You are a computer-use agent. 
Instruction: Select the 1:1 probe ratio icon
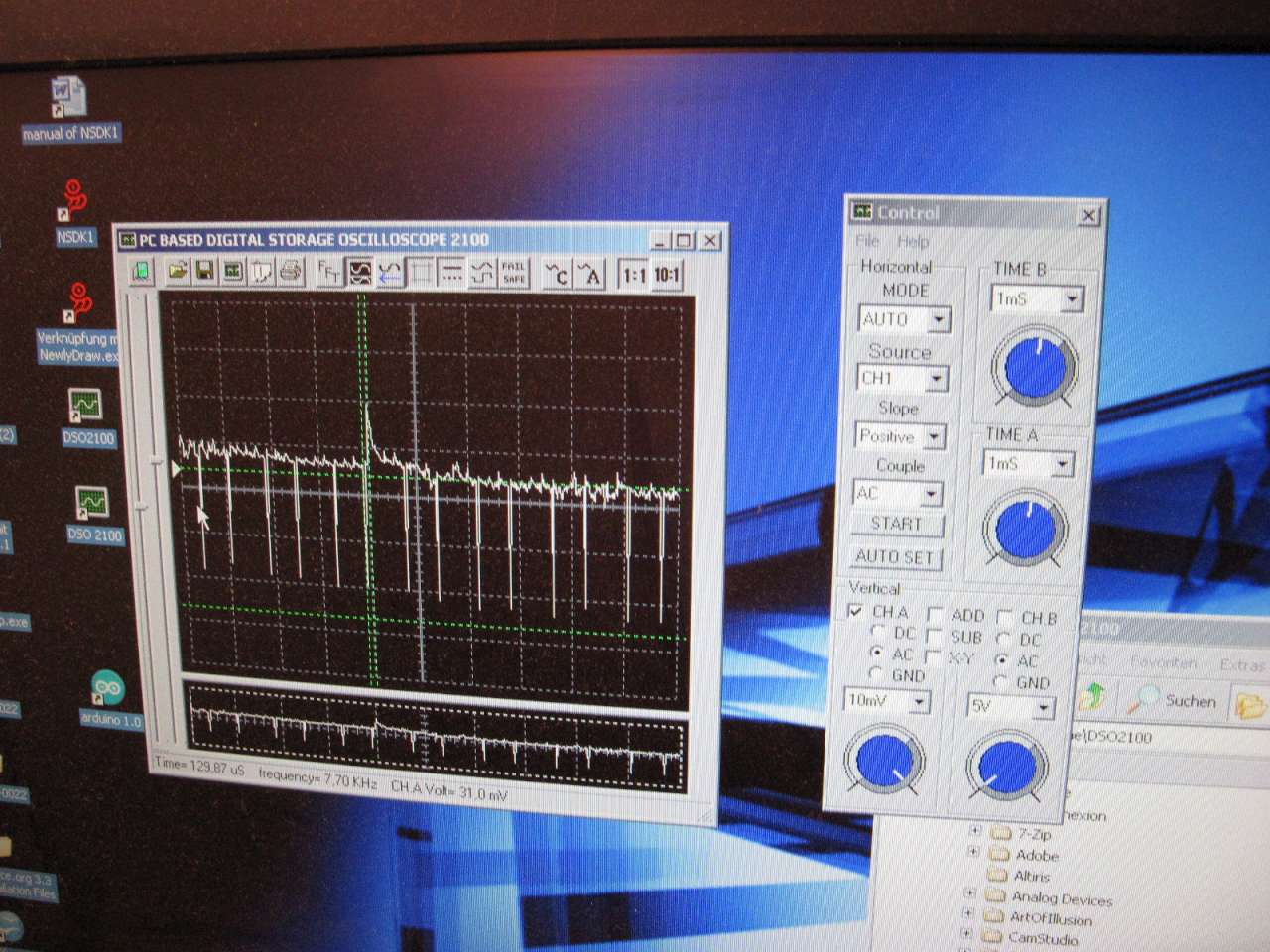point(634,275)
